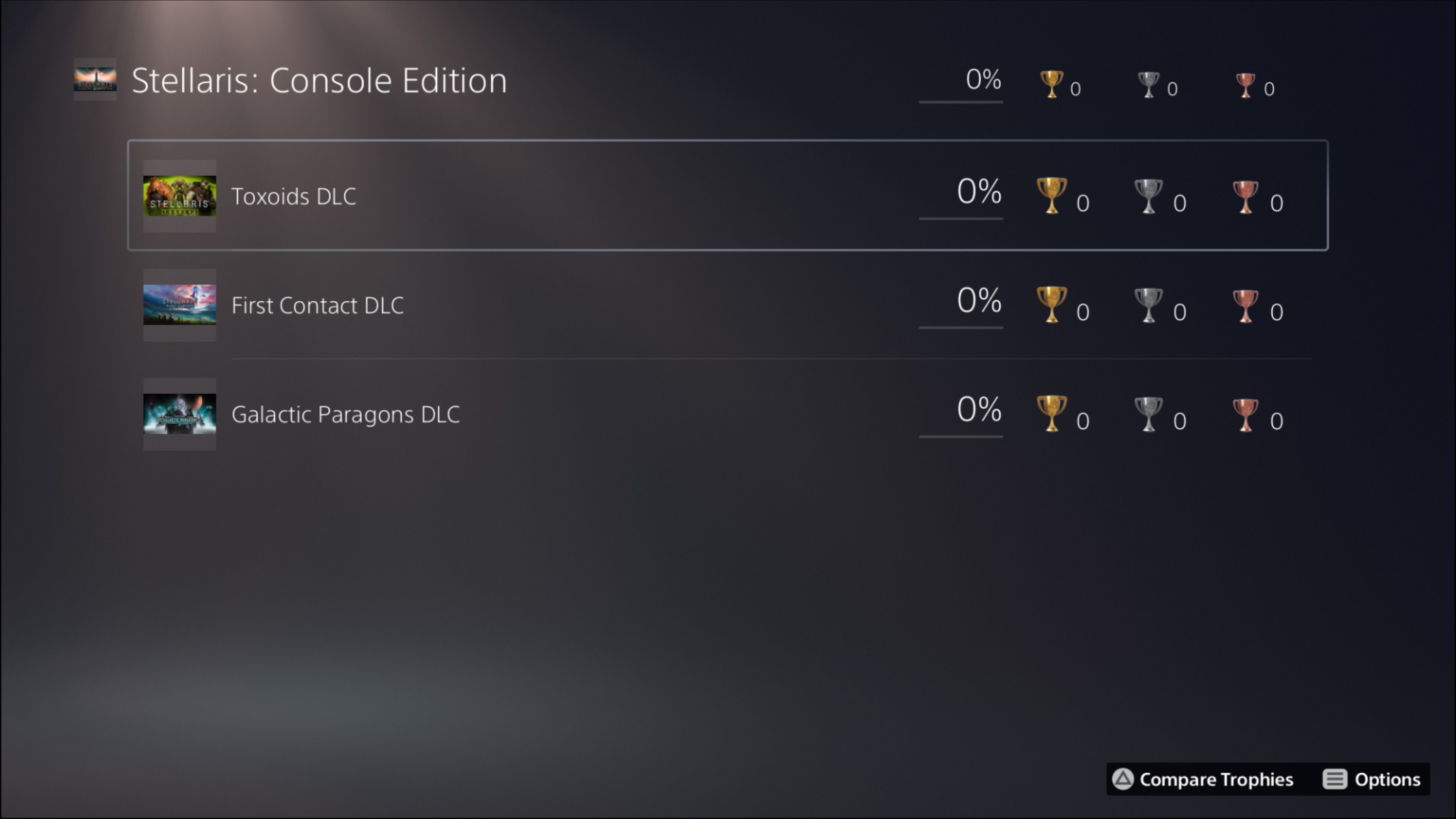Click the Options label at bottom right
1456x819 pixels.
(1388, 780)
